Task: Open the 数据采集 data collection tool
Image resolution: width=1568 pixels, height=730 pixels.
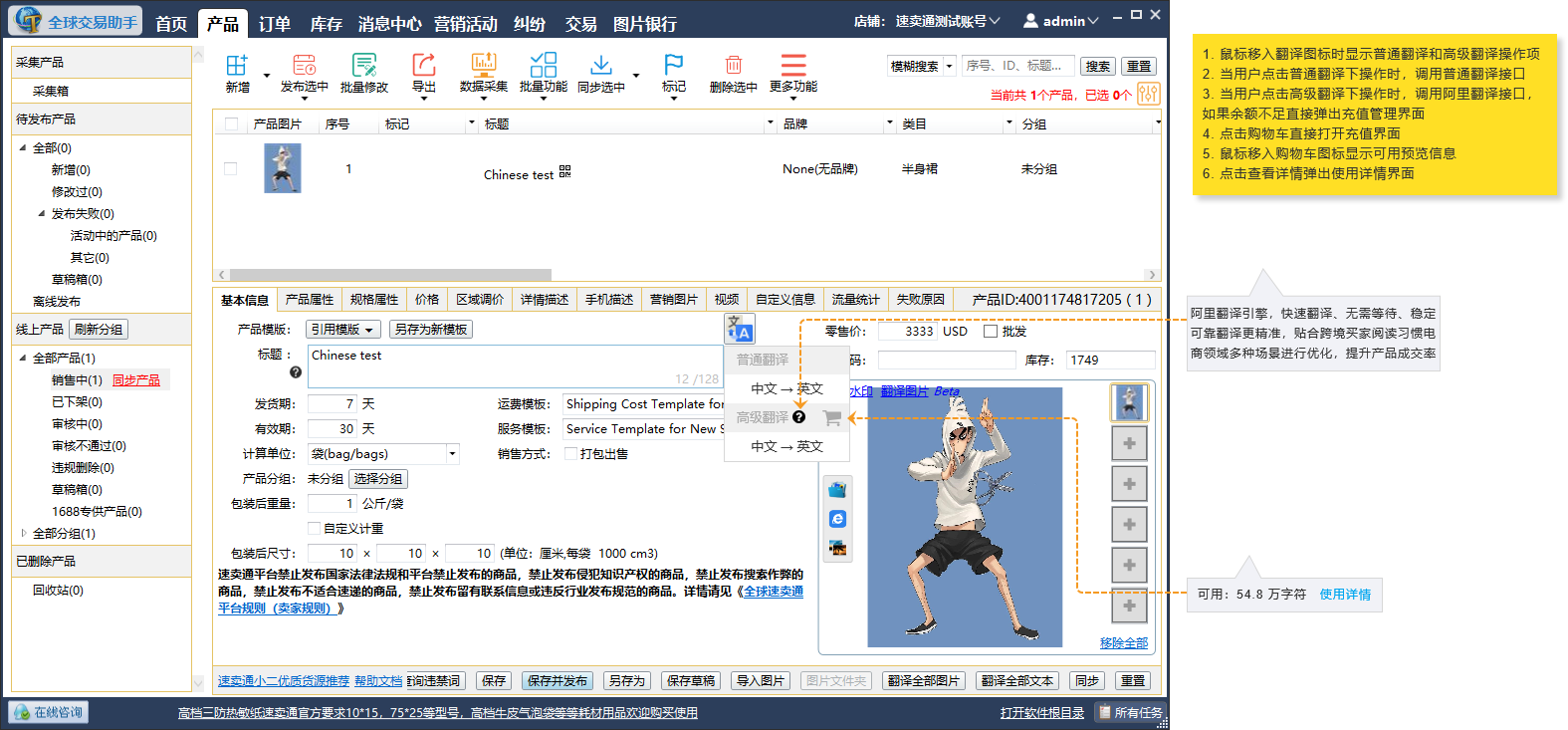Action: pyautogui.click(x=484, y=66)
